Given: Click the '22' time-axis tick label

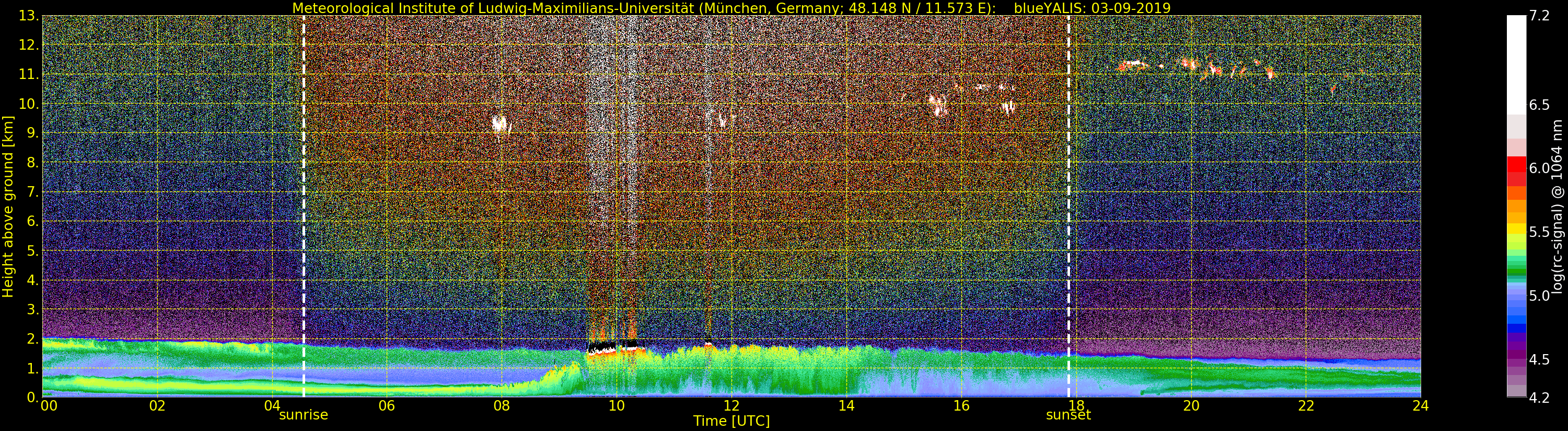Looking at the screenshot, I should (x=1306, y=405).
